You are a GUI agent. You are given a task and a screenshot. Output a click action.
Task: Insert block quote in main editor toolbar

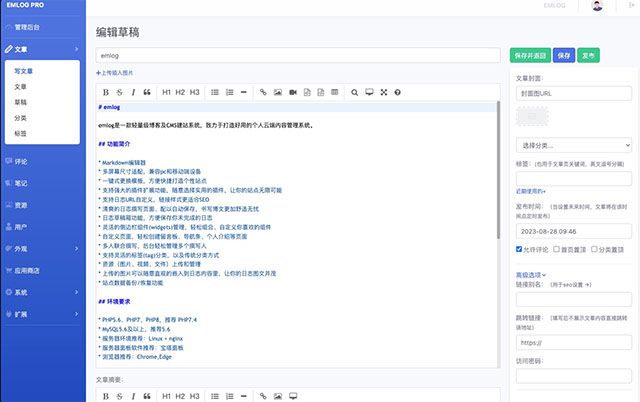147,93
